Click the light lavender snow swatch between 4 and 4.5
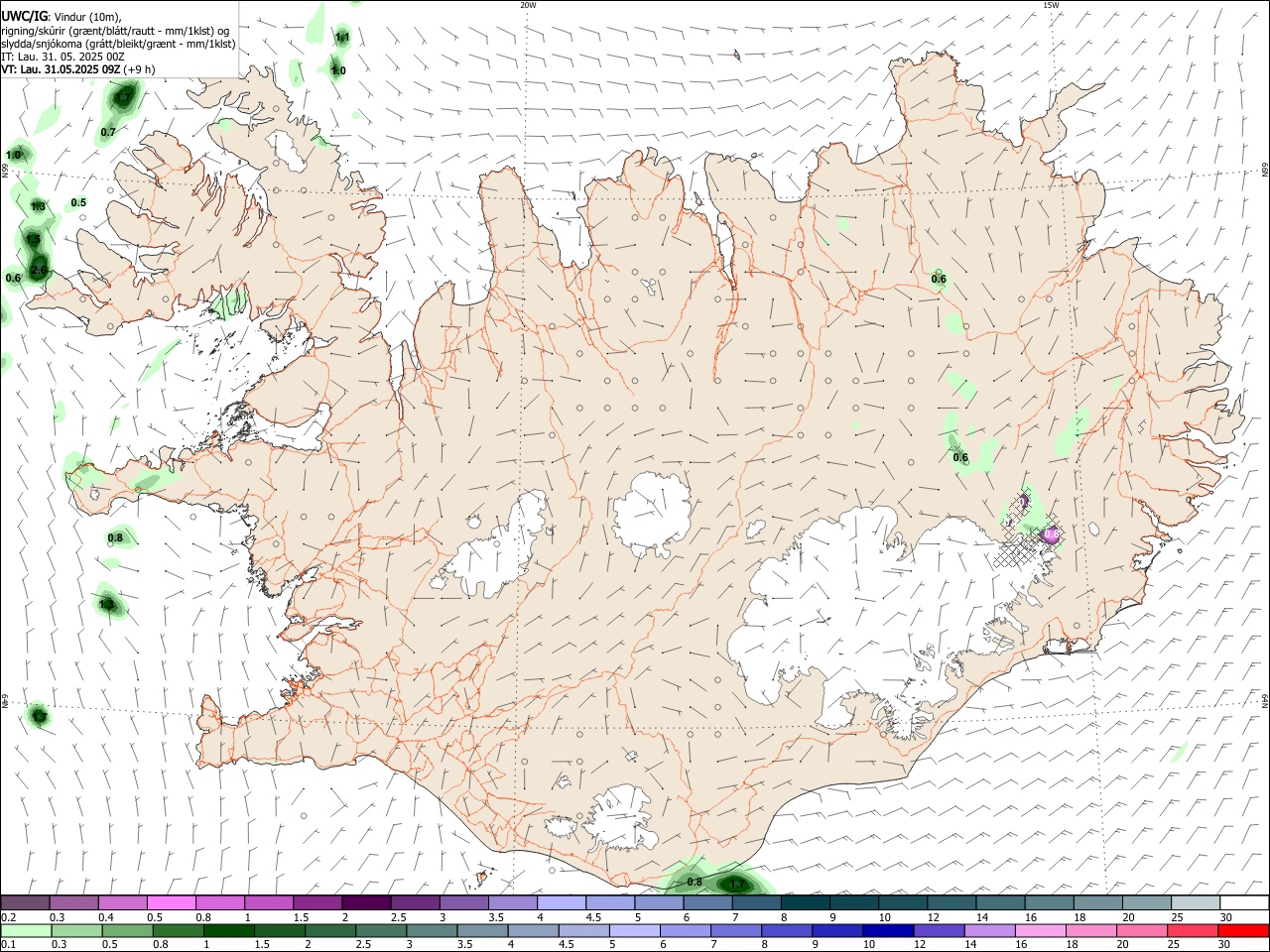 561,902
